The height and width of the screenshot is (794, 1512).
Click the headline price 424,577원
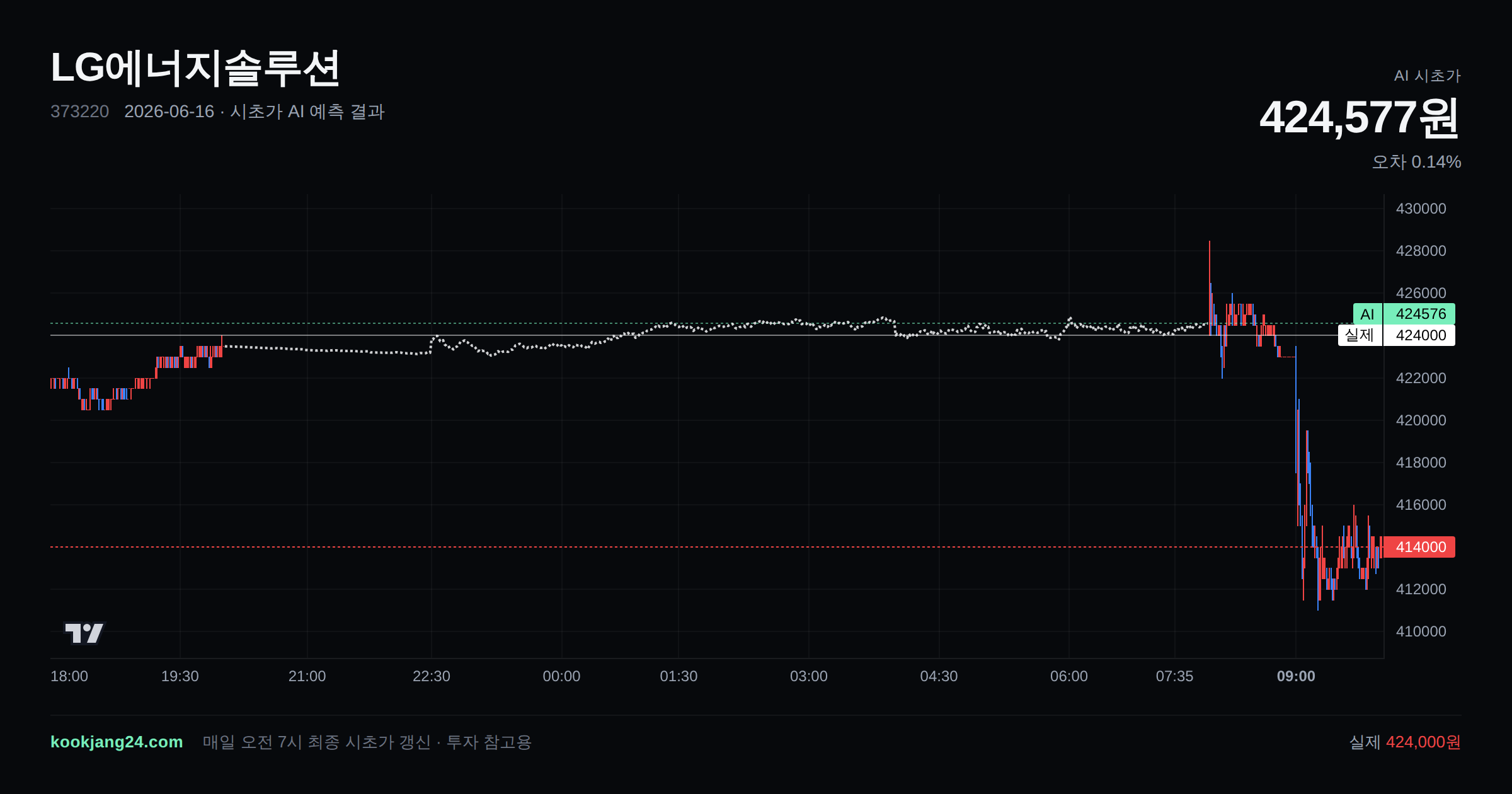1360,117
